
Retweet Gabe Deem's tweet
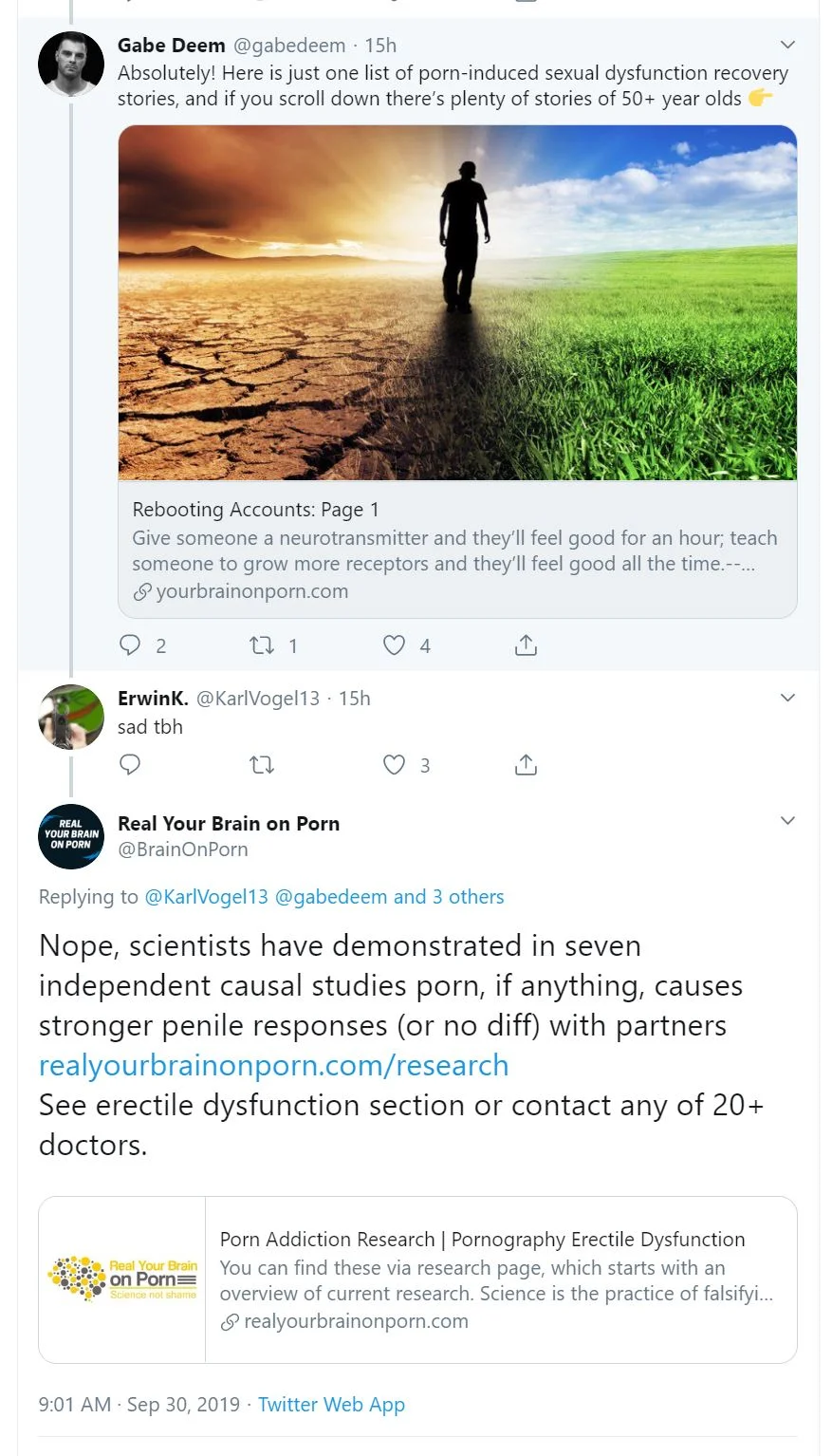(262, 645)
